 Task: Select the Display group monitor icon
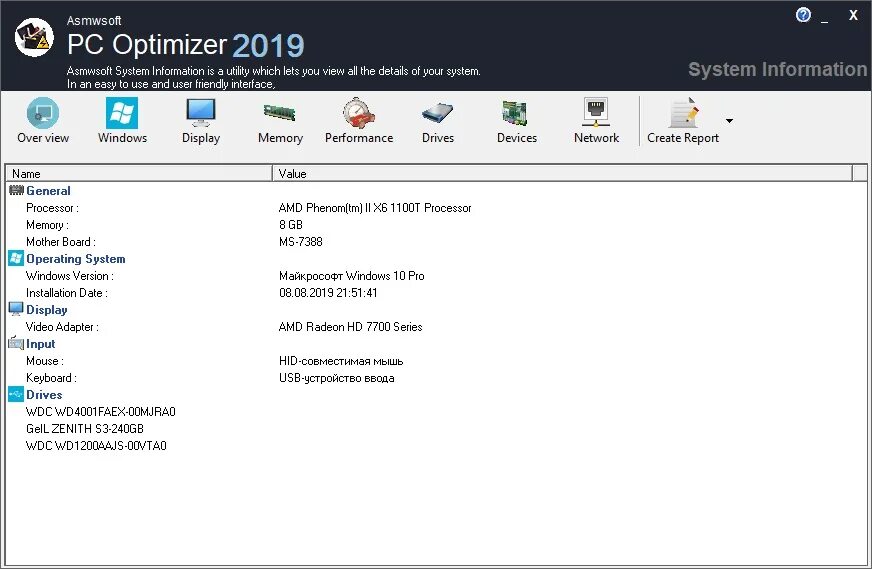[x=16, y=309]
